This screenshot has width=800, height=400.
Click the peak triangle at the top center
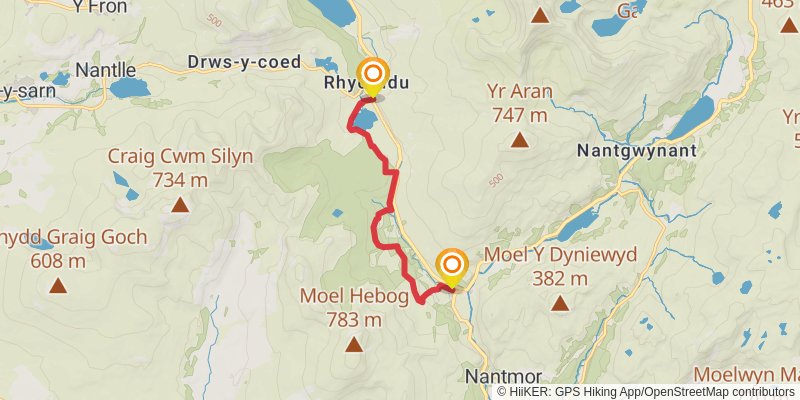coord(540,15)
